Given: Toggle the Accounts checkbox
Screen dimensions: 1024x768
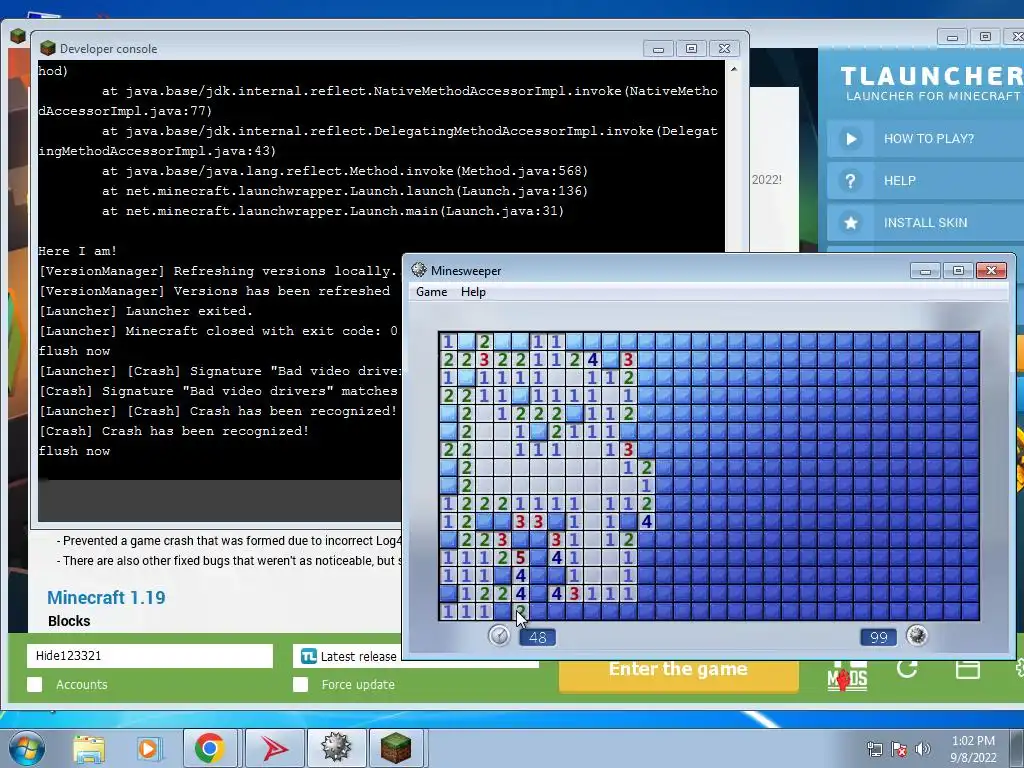Looking at the screenshot, I should (35, 684).
